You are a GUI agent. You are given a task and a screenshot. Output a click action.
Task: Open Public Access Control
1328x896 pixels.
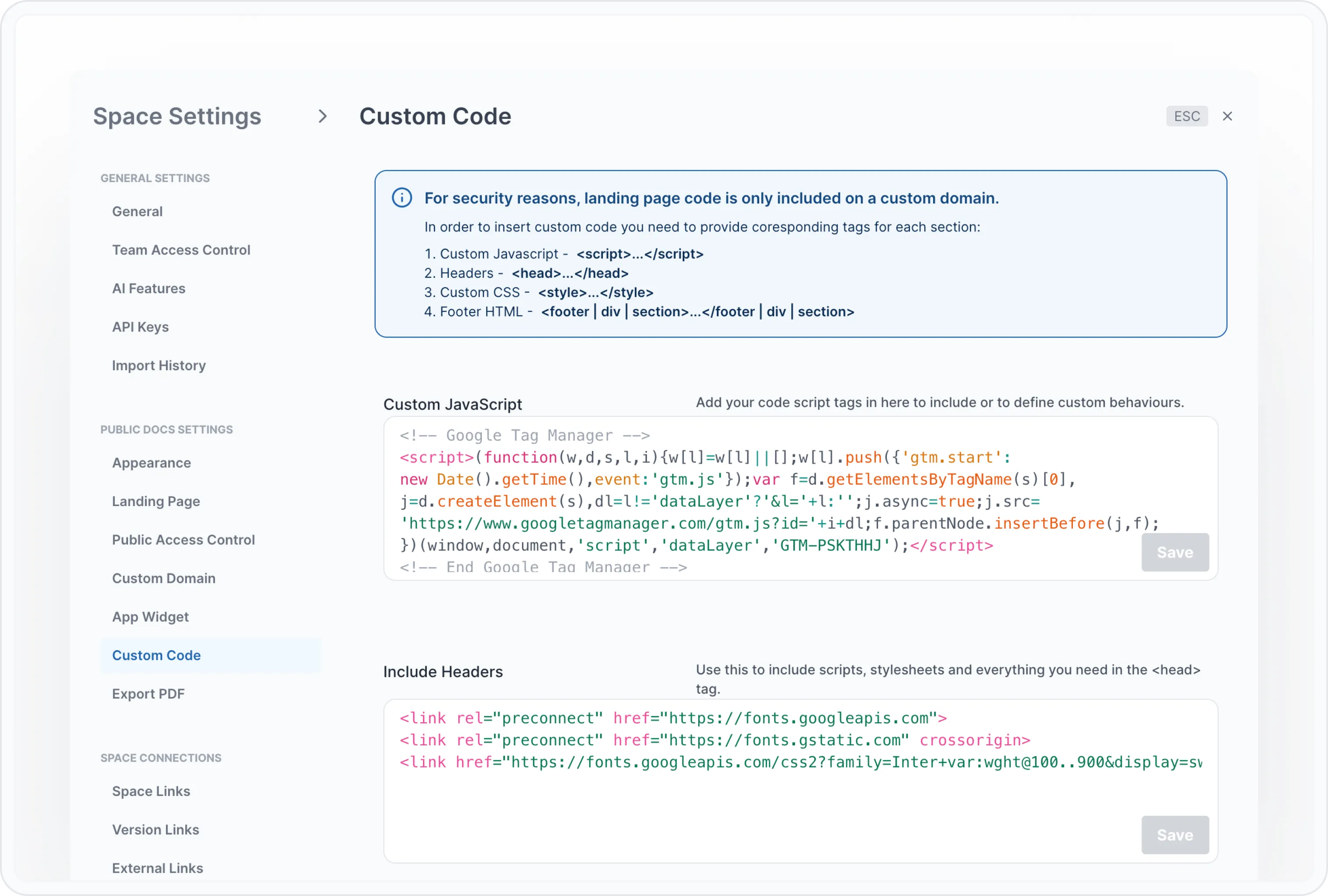[x=183, y=540]
